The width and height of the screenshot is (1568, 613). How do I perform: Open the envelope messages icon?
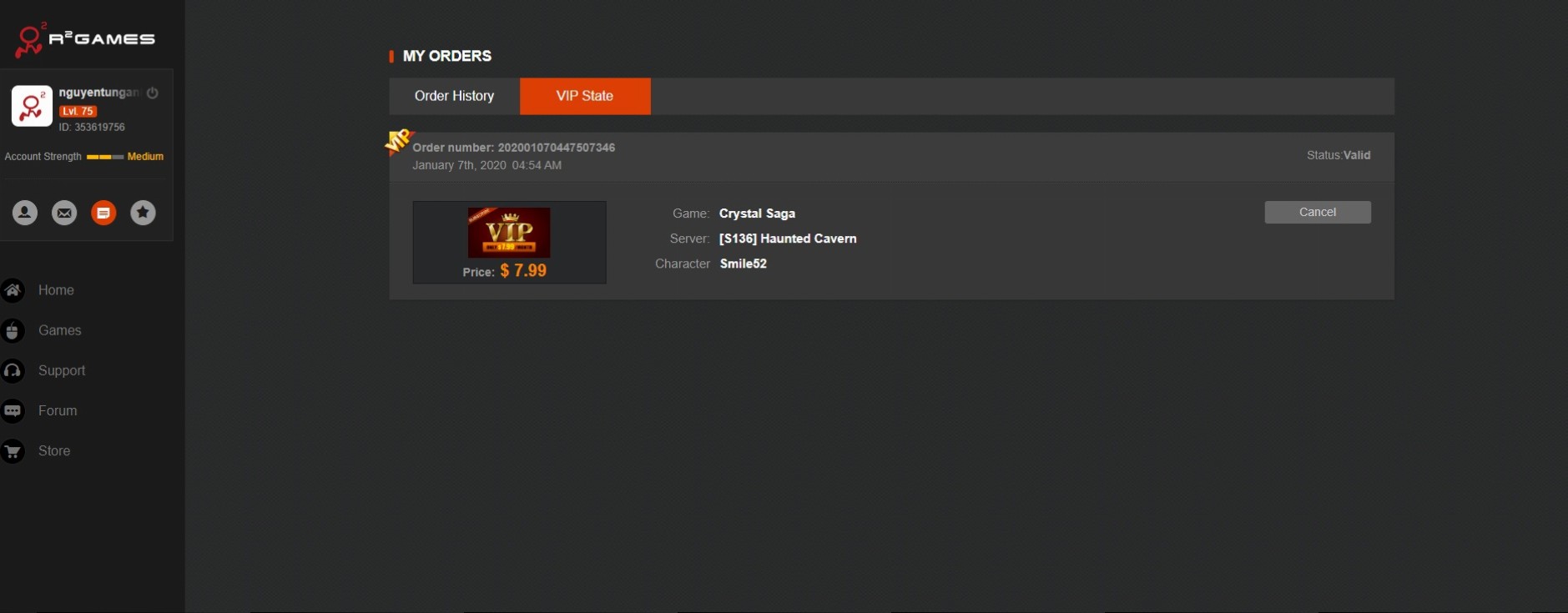64,213
